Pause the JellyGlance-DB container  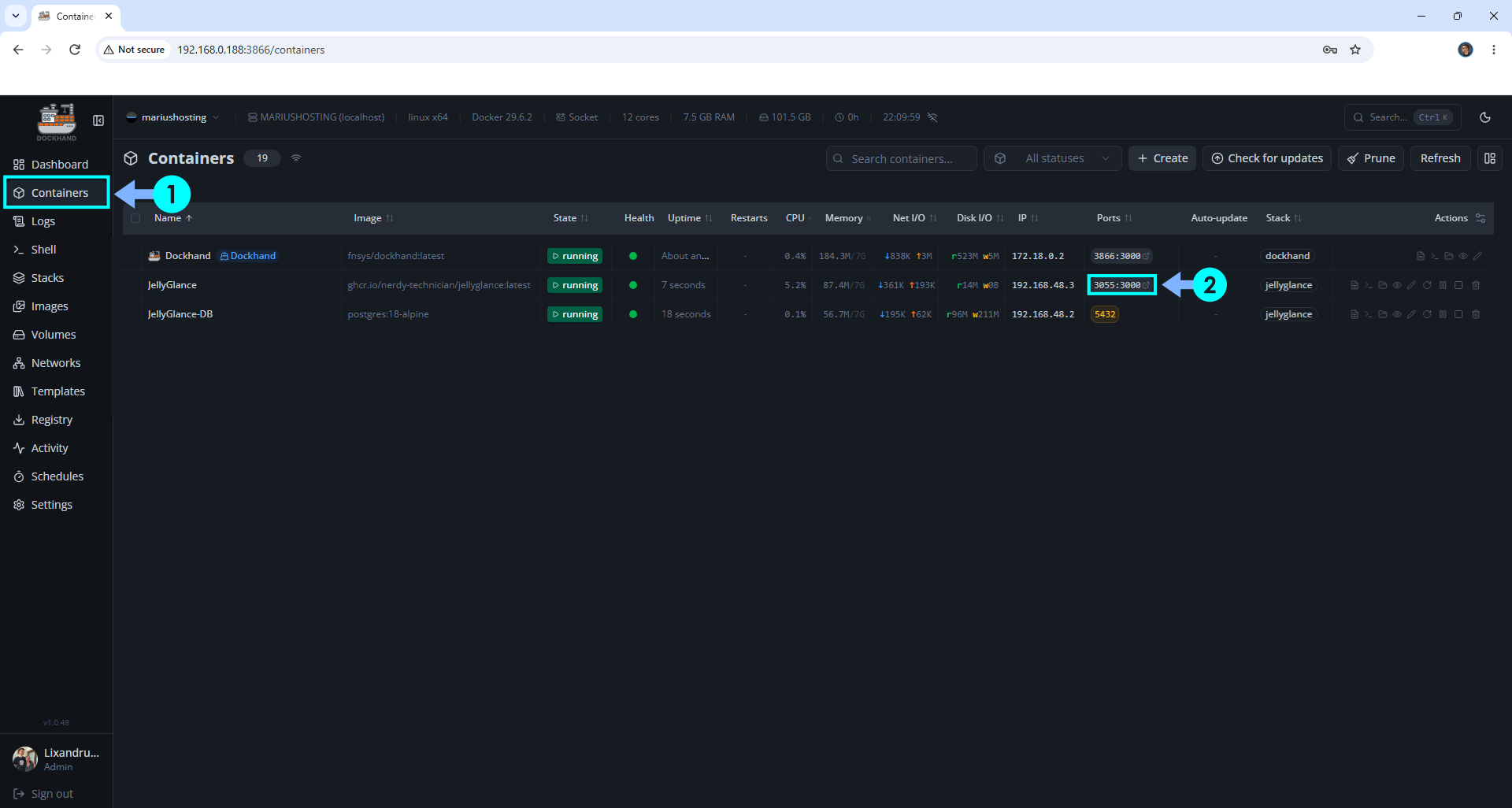pos(1443,314)
